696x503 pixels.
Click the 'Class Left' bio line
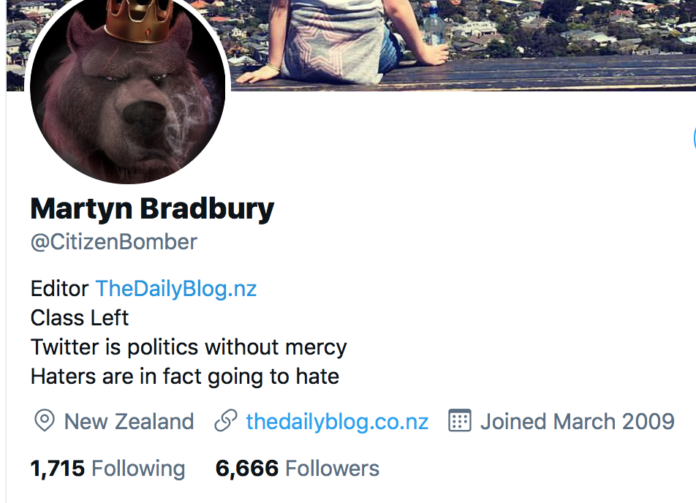[79, 318]
